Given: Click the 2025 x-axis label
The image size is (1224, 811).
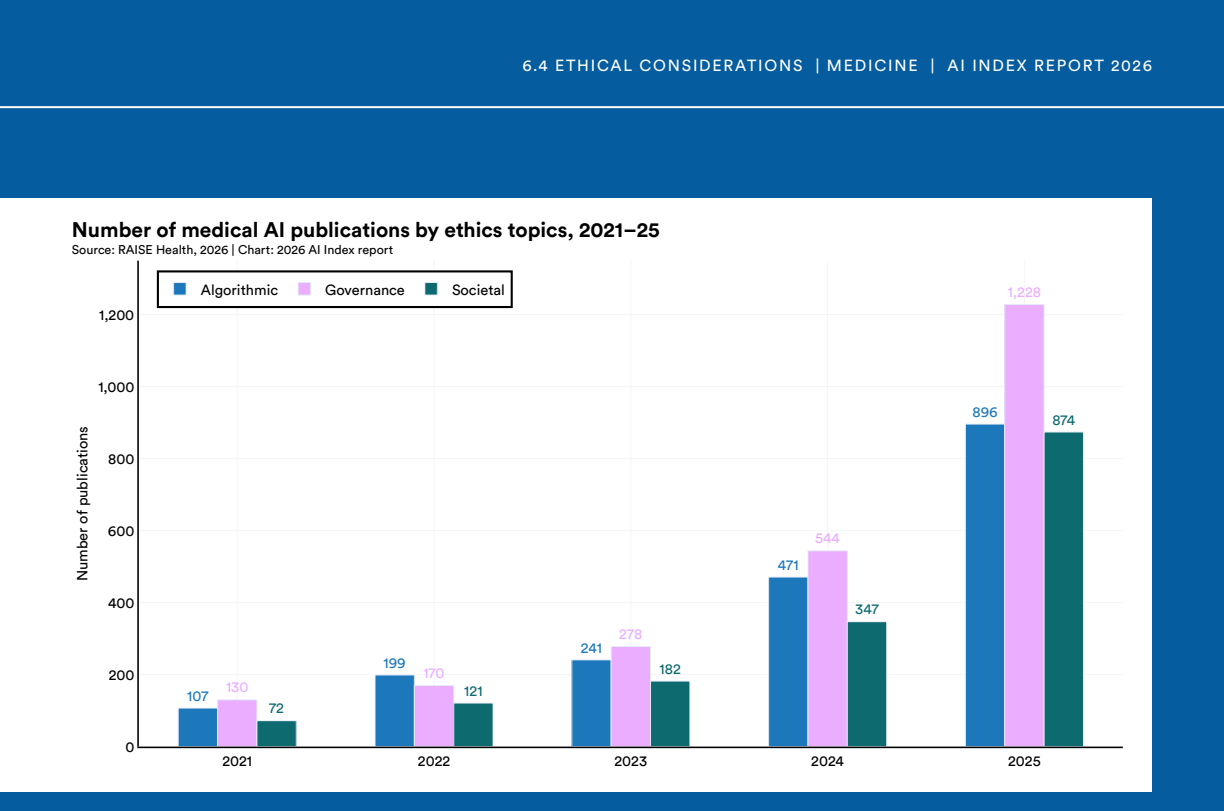Looking at the screenshot, I should click(1024, 762).
